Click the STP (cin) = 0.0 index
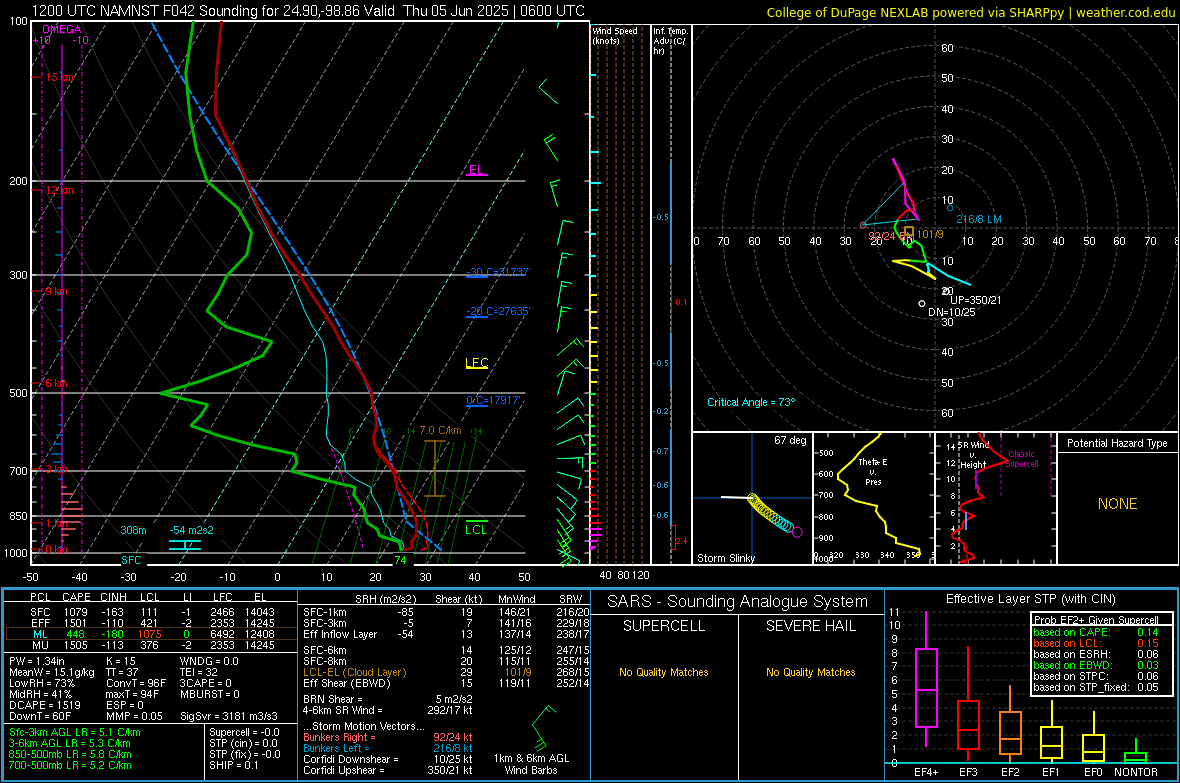Screen dimensions: 1180x783 click(243, 743)
